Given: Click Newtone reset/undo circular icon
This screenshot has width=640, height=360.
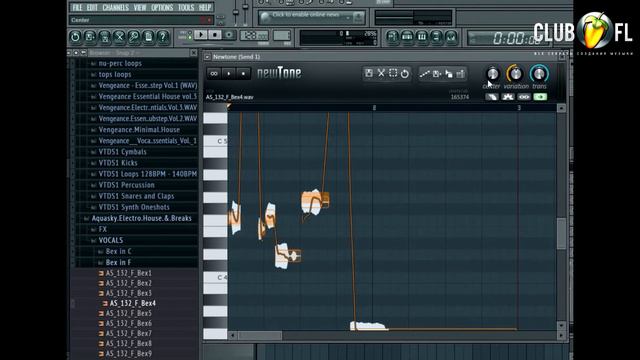Looking at the screenshot, I should [x=404, y=73].
